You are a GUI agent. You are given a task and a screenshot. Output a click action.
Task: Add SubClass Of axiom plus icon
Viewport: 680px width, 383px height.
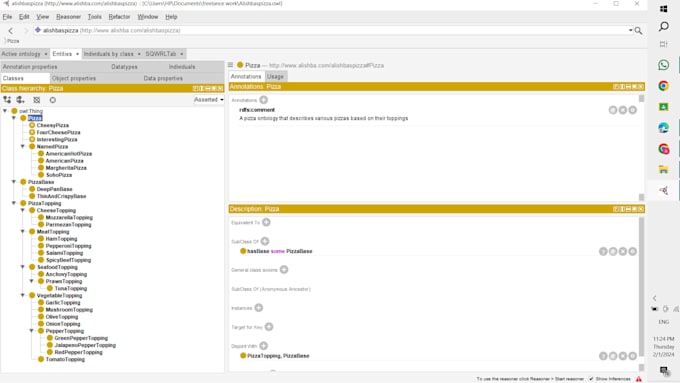click(x=265, y=241)
